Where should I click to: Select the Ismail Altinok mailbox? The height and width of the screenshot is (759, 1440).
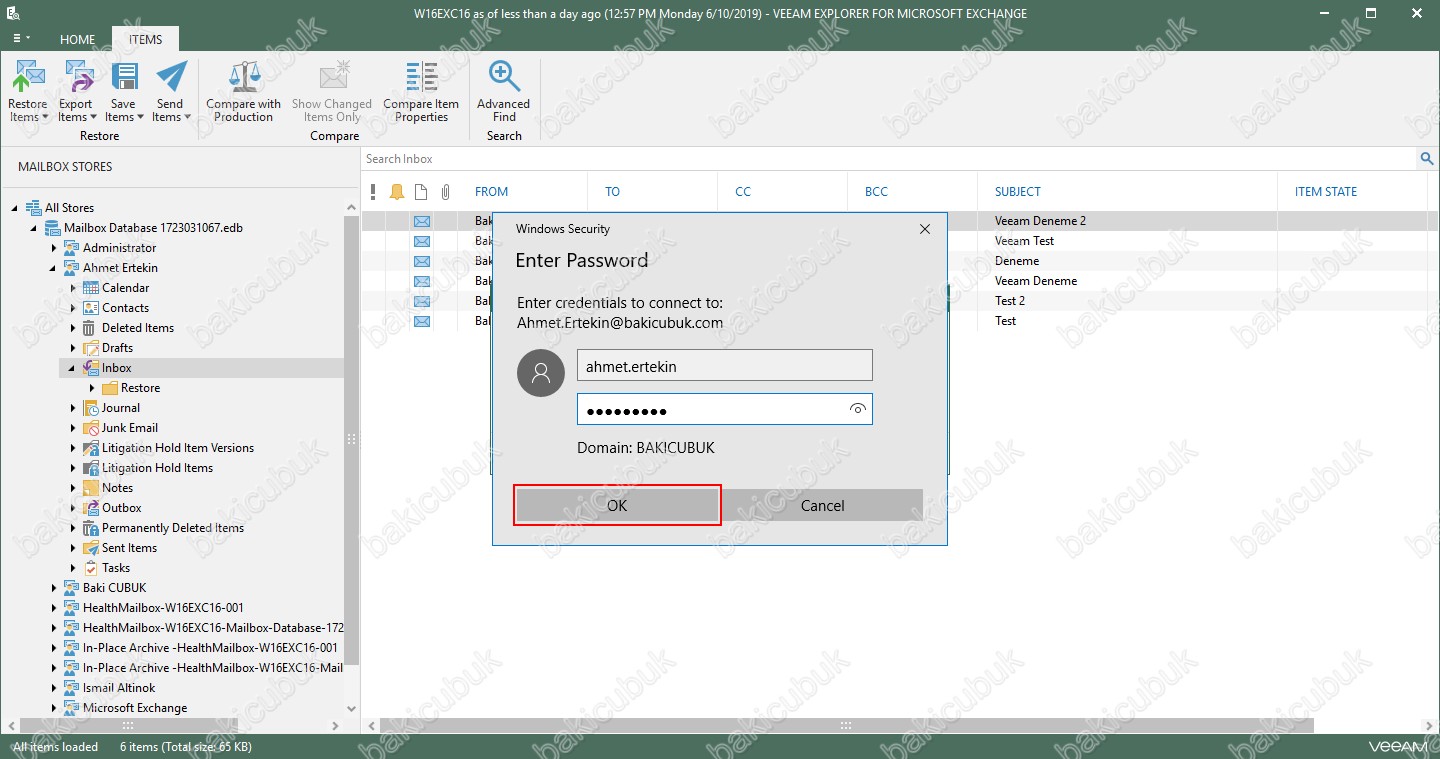pyautogui.click(x=119, y=688)
